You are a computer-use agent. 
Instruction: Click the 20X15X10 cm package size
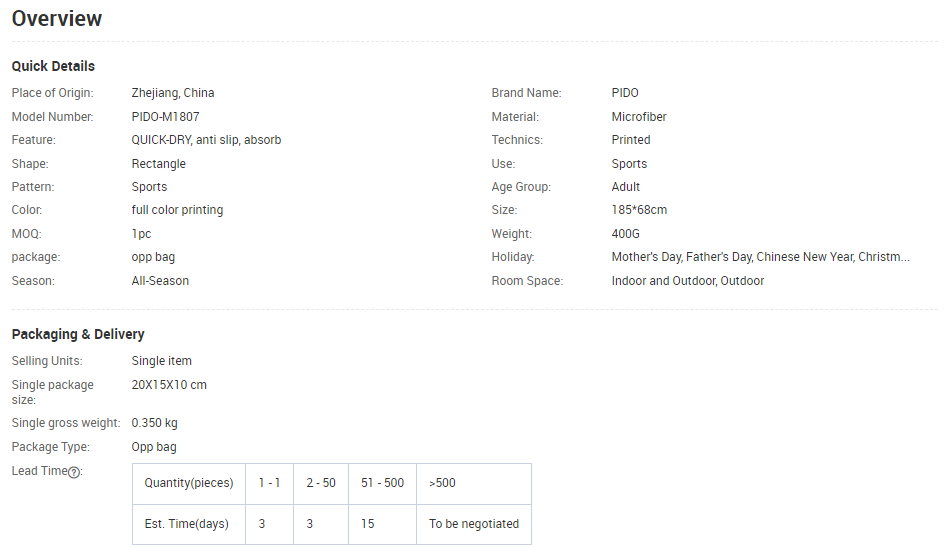point(169,385)
